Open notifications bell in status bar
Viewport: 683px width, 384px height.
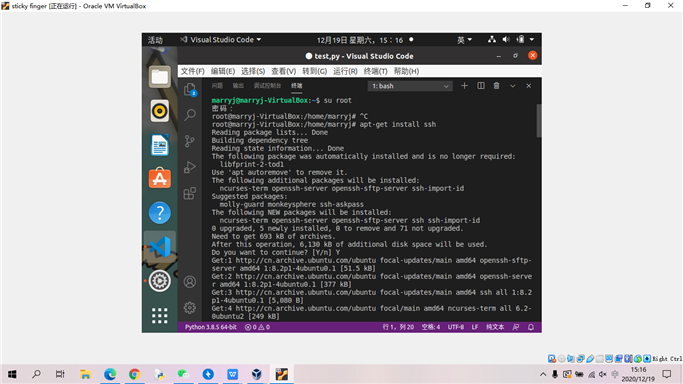[x=531, y=327]
